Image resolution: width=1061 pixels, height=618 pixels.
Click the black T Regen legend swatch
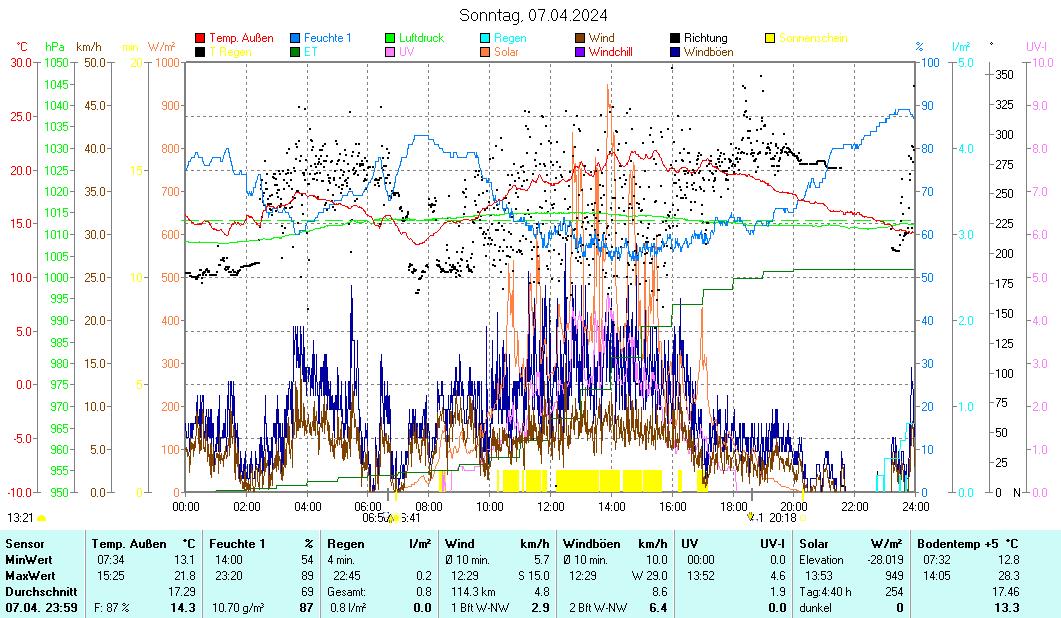click(x=200, y=52)
